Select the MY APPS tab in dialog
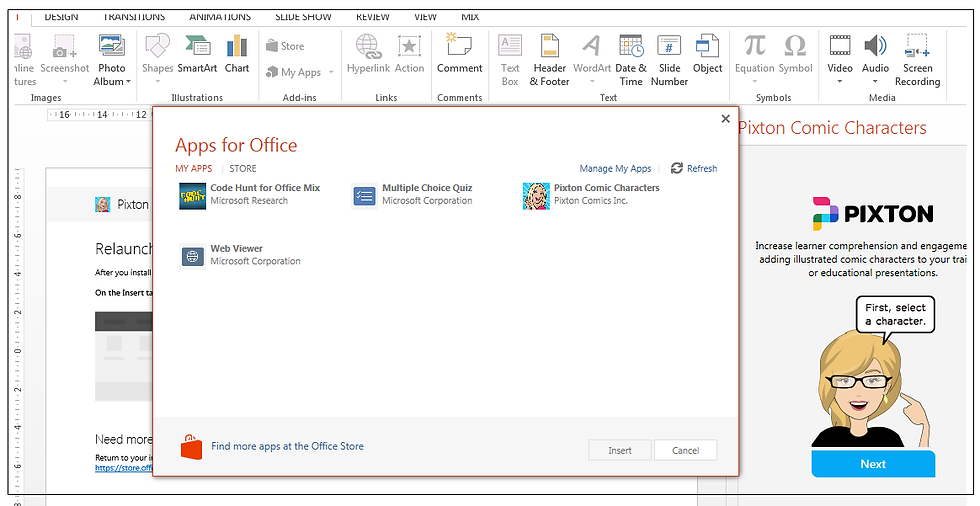 click(194, 169)
